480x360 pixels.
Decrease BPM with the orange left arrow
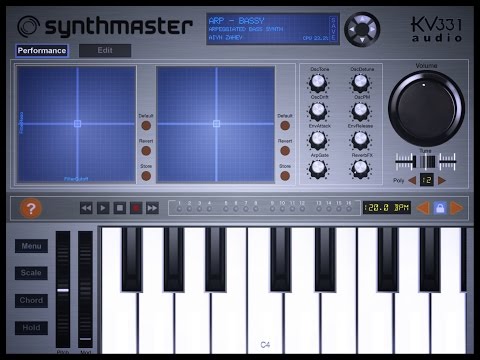(423, 208)
